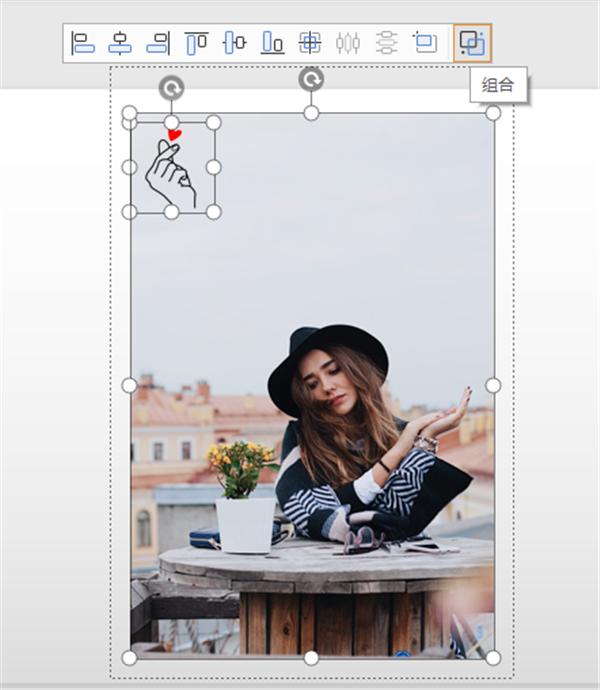Apply the equal size icon
This screenshot has height=690, width=600.
coord(425,43)
